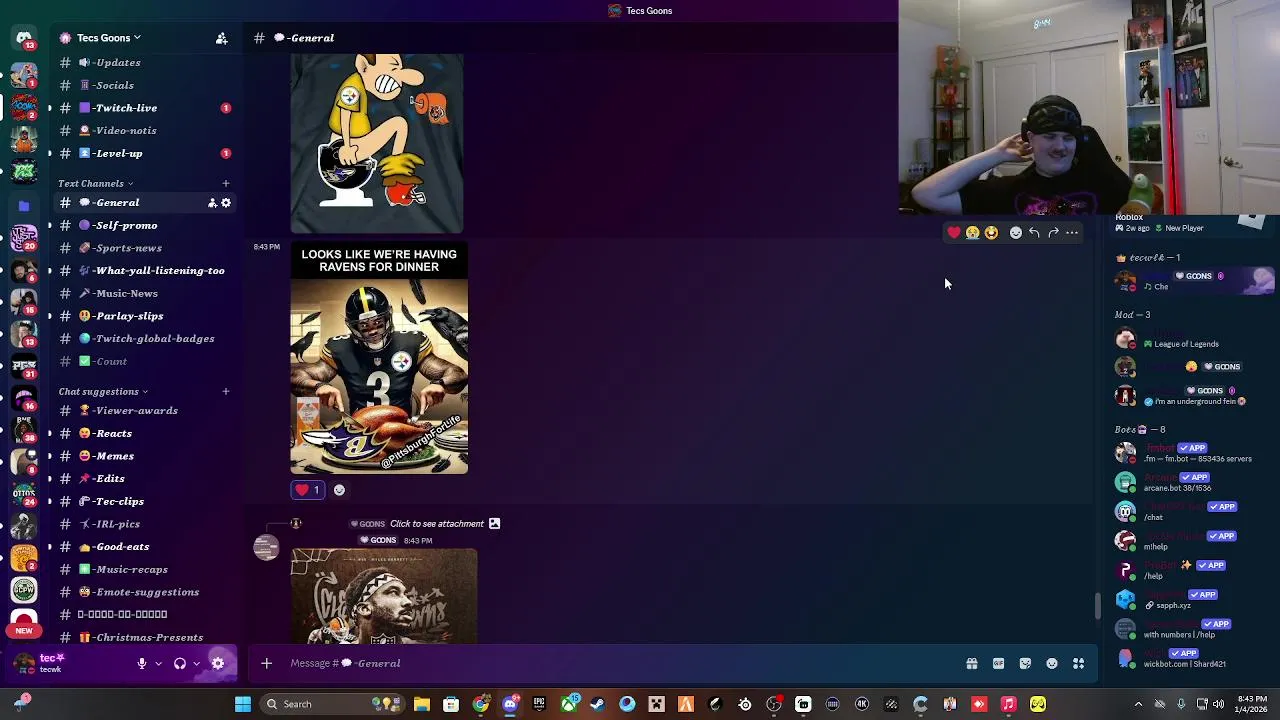Image resolution: width=1280 pixels, height=720 pixels.
Task: Open File Explorer from taskbar
Action: click(x=422, y=704)
